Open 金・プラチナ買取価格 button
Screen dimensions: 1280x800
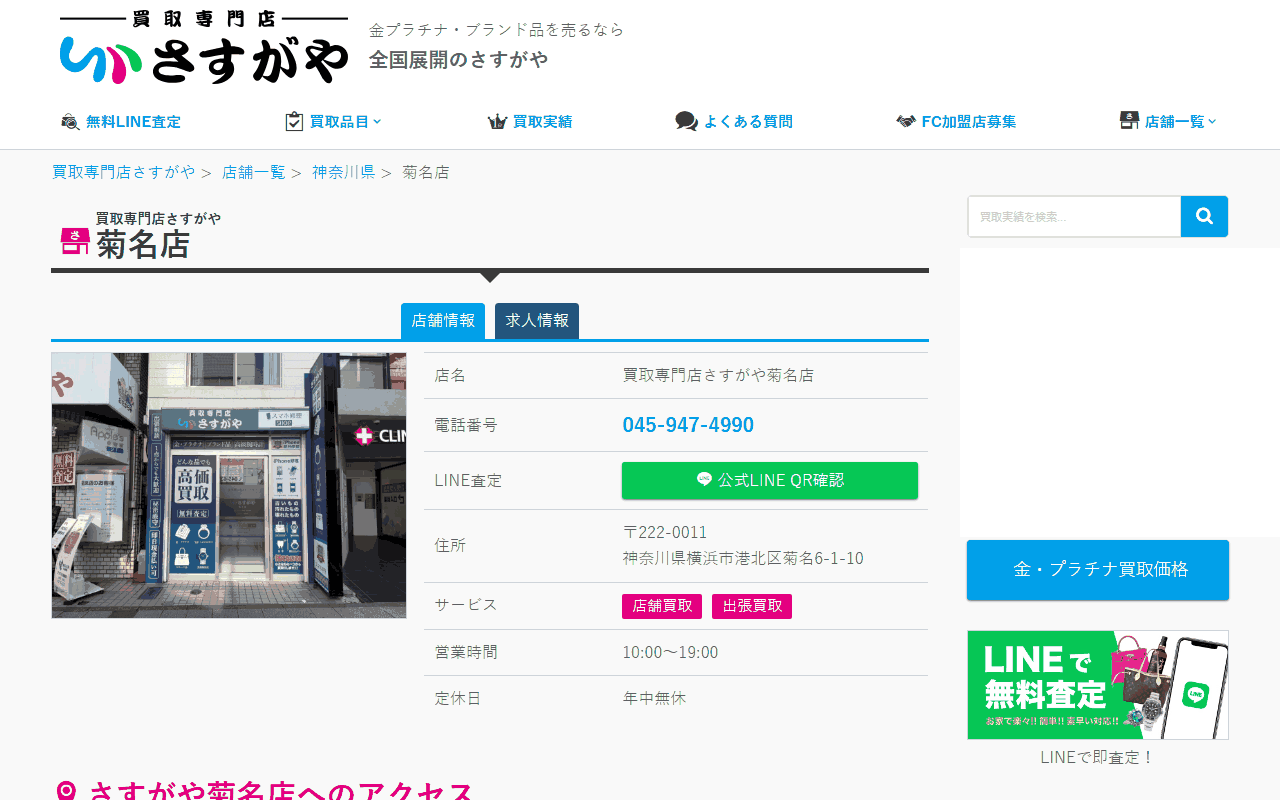tap(1098, 570)
